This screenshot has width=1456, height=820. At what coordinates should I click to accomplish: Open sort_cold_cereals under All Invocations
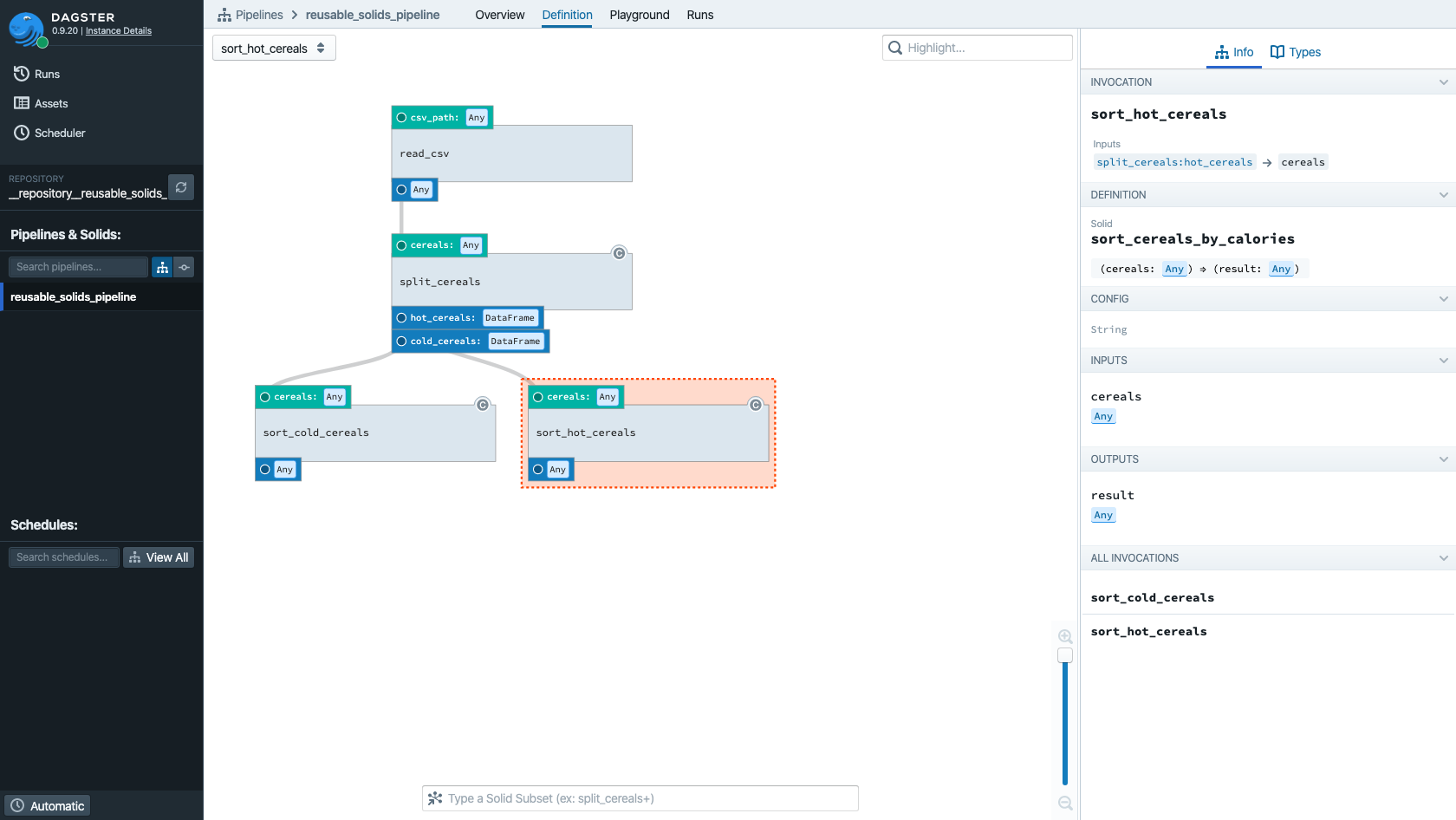[1153, 598]
